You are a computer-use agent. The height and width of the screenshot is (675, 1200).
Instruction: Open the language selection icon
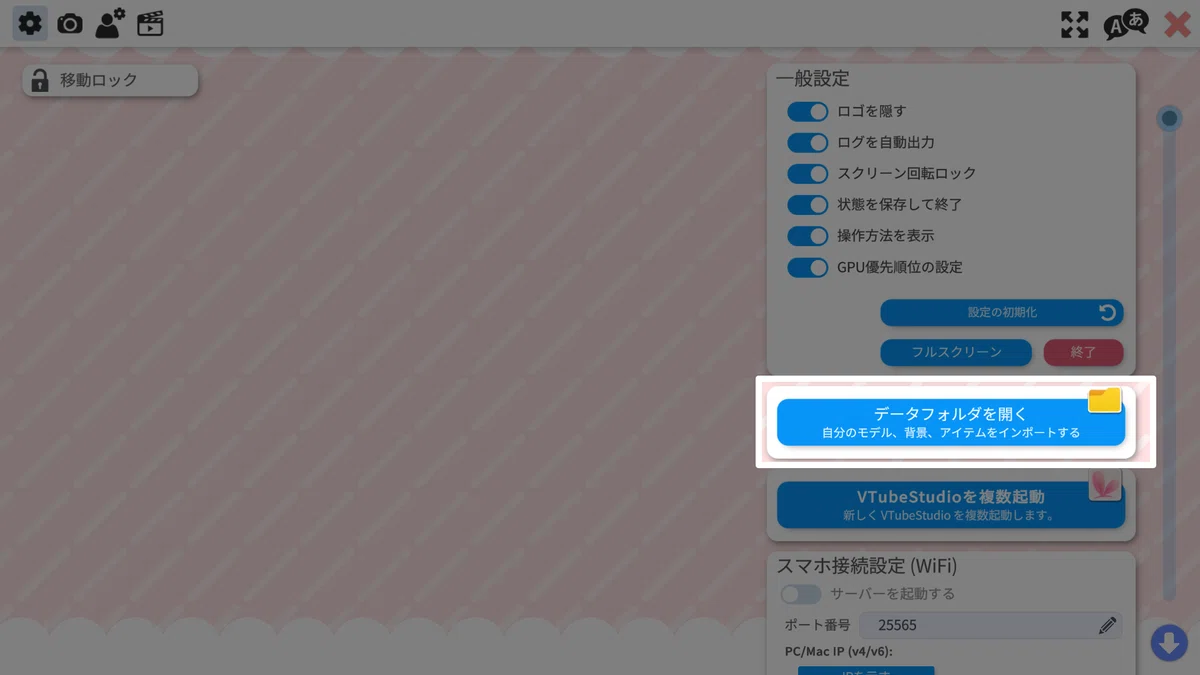[x=1126, y=24]
